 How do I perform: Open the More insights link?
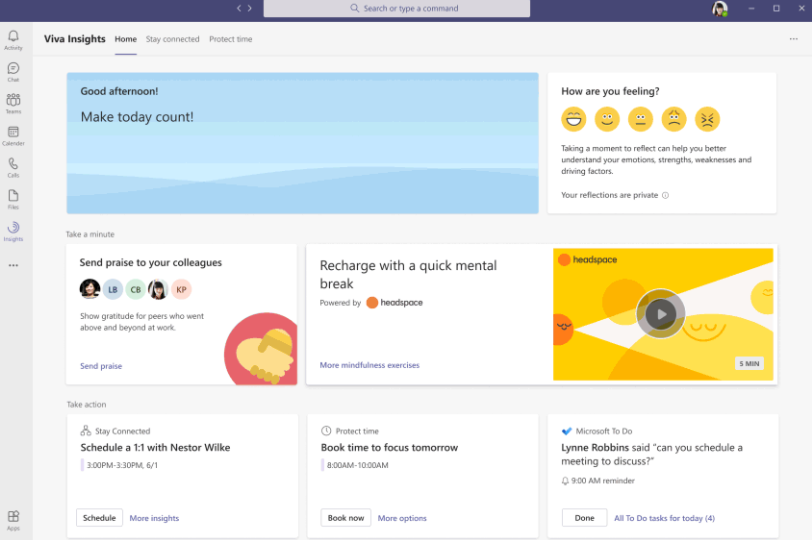click(154, 518)
